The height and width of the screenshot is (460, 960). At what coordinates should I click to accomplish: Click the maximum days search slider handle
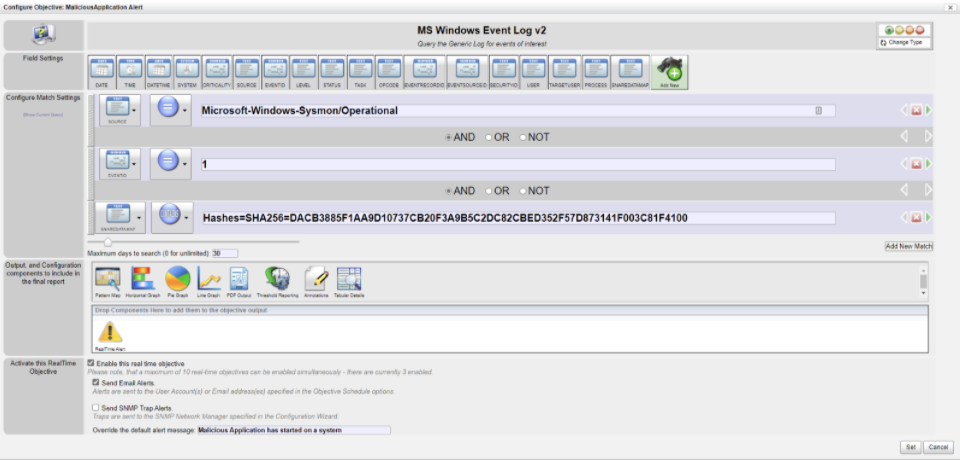tap(108, 242)
